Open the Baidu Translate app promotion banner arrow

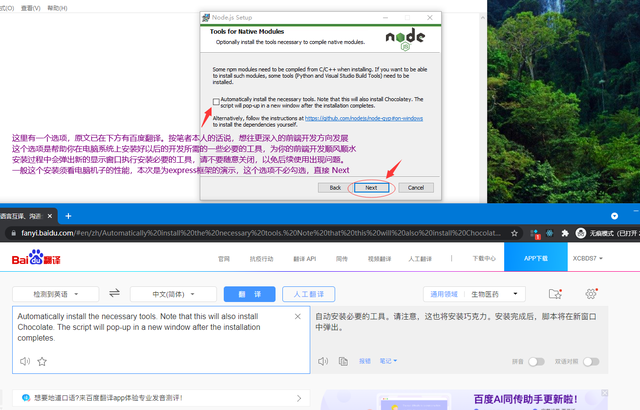pyautogui.click(x=299, y=398)
